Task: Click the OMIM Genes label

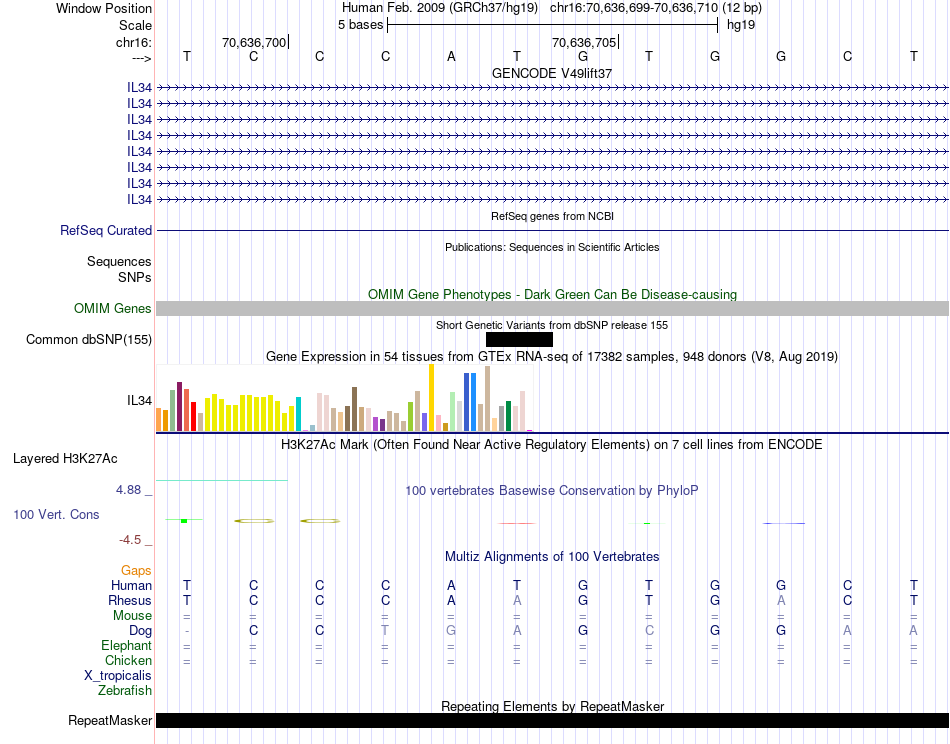Action: coord(112,308)
